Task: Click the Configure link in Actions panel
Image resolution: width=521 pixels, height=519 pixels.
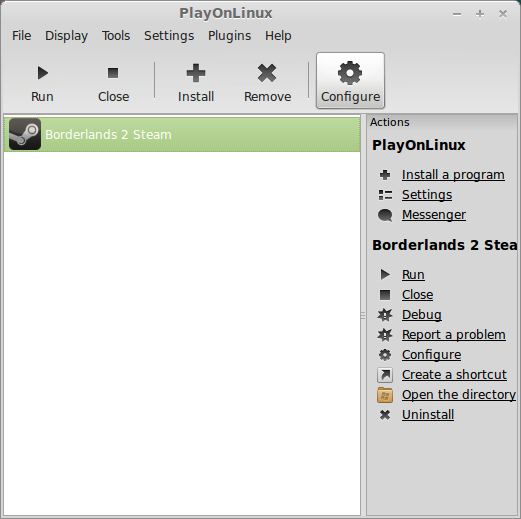Action: tap(431, 355)
